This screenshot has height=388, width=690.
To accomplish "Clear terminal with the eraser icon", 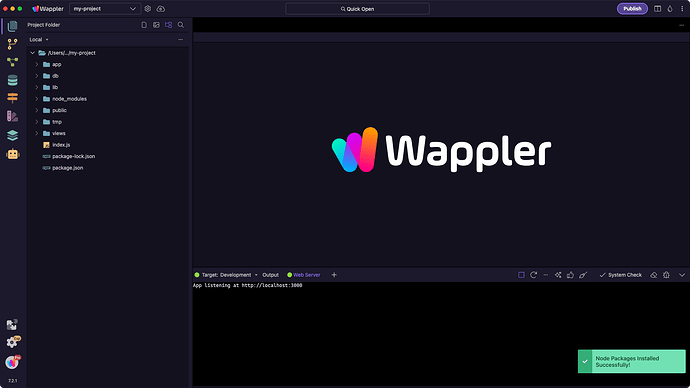I will click(654, 275).
